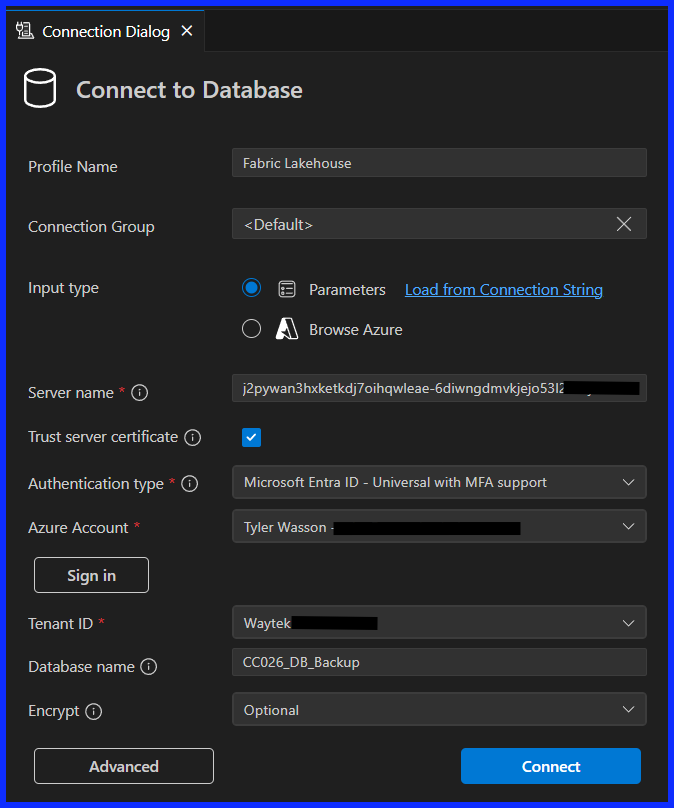Click the connection plug icon in the tab

[24, 31]
